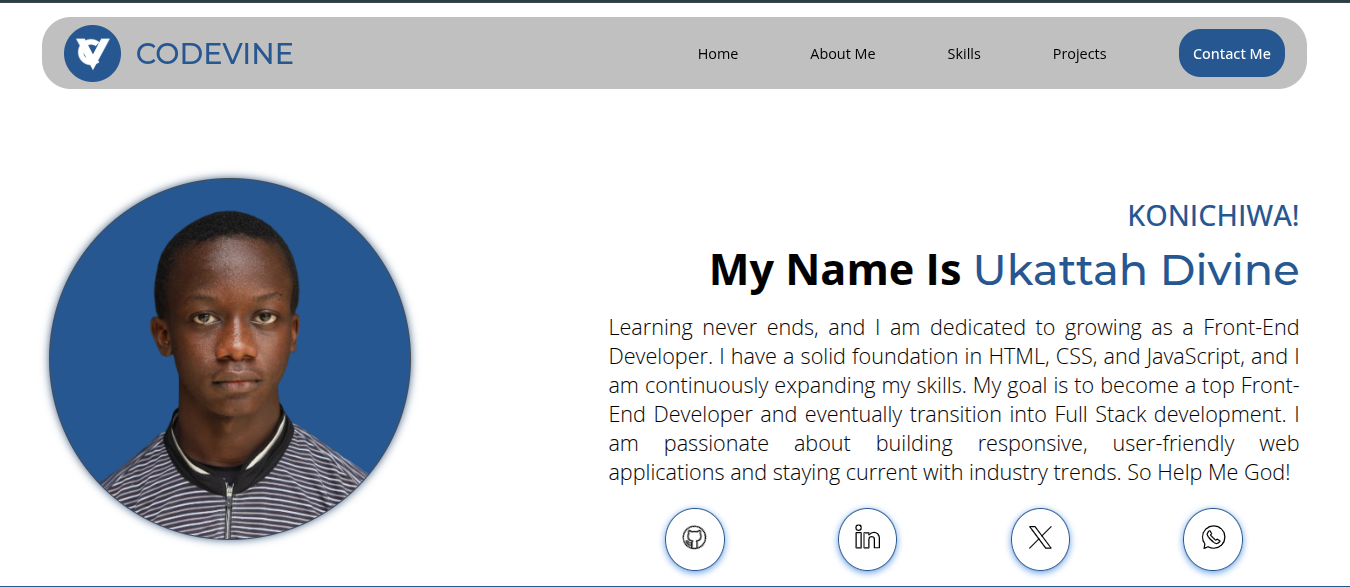Screen dimensions: 1350x587
Task: Click the KONICHIWA! greeting text
Action: [x=1213, y=215]
